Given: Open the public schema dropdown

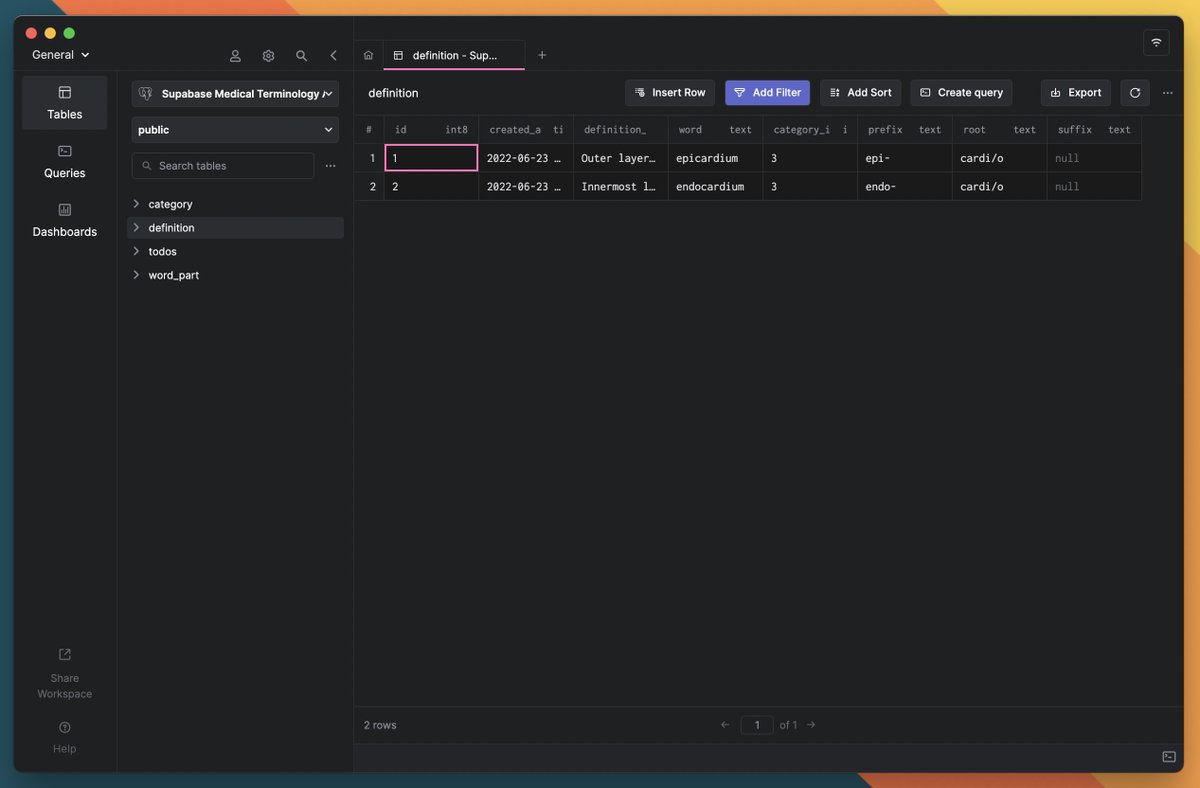Looking at the screenshot, I should 235,130.
